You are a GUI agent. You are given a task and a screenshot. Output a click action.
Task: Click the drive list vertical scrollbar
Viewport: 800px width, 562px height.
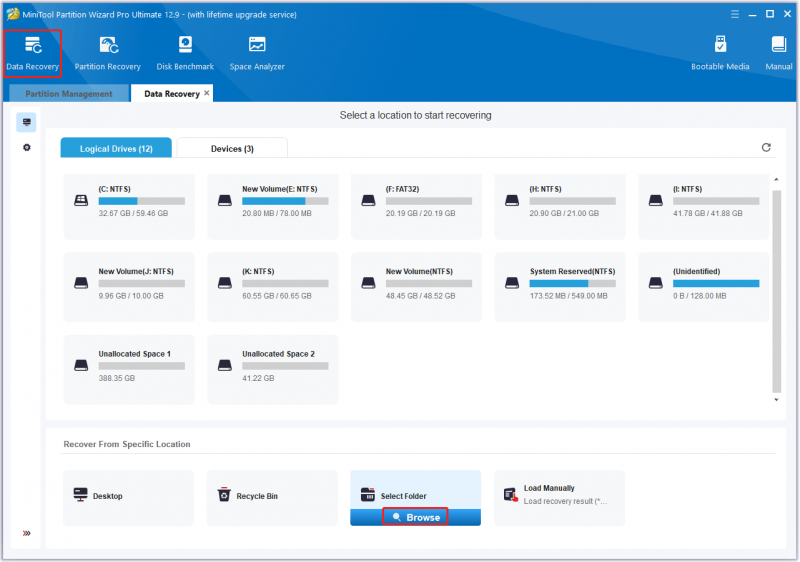777,291
